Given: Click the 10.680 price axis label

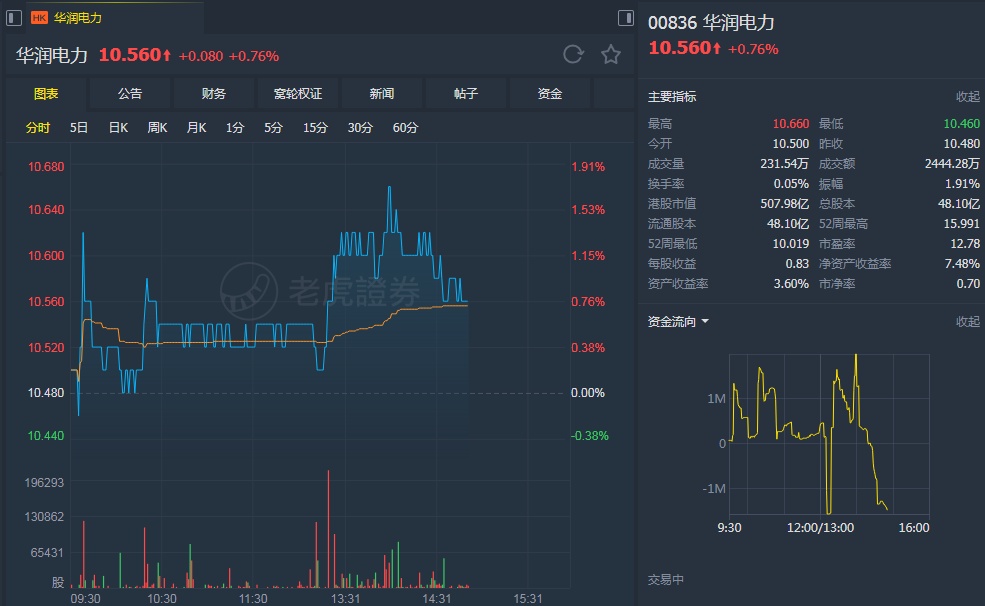Looking at the screenshot, I should pyautogui.click(x=46, y=166).
